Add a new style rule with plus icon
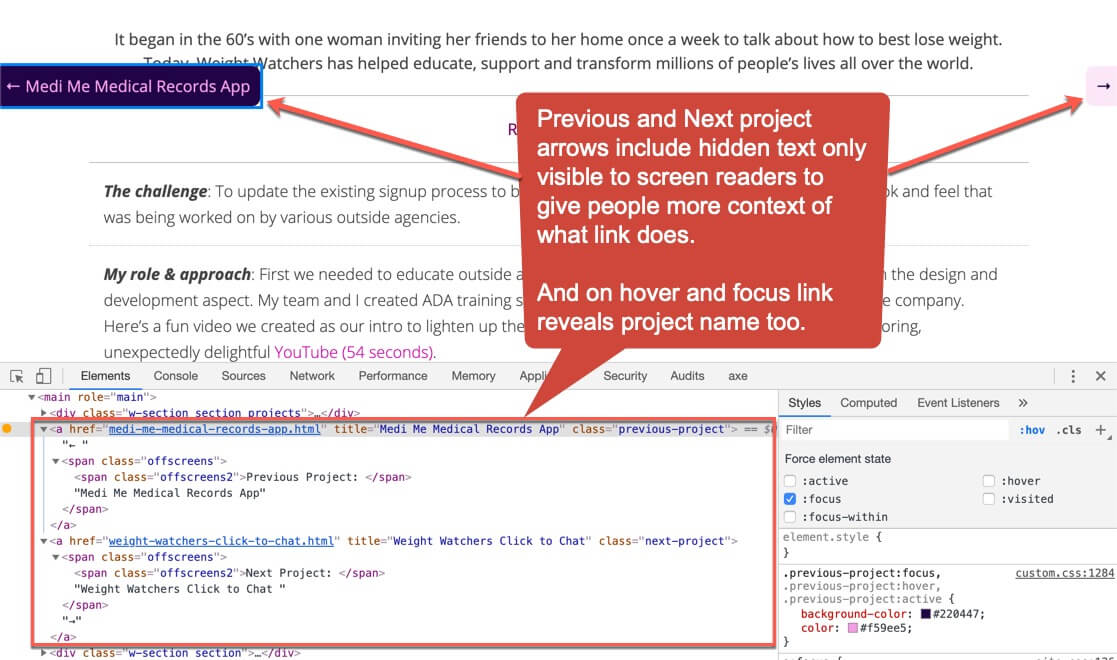1117x660 pixels. (x=1101, y=430)
